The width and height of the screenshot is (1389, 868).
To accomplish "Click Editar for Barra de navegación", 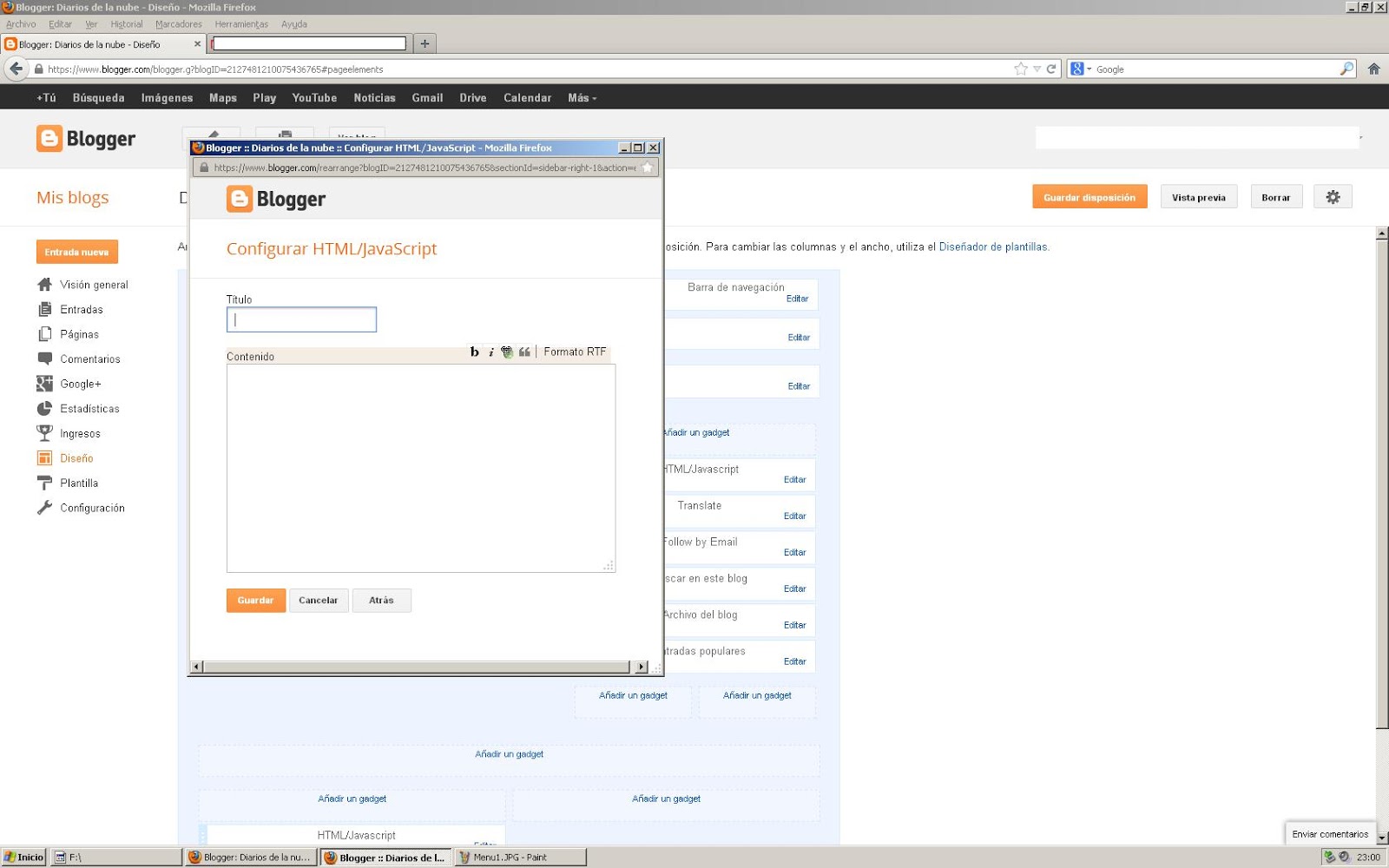I will tap(798, 299).
